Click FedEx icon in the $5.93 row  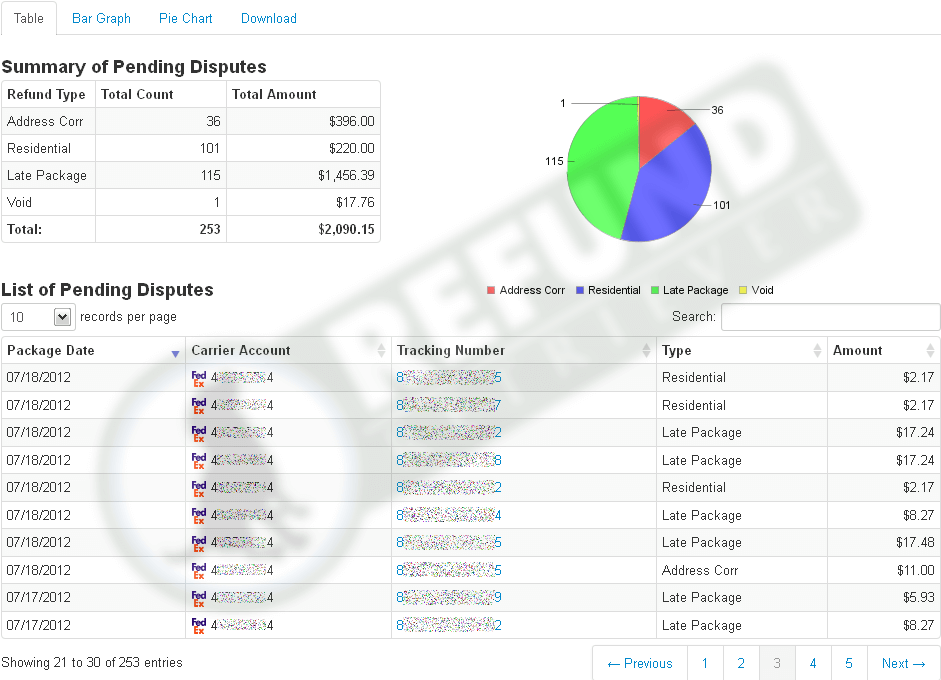pyautogui.click(x=199, y=598)
